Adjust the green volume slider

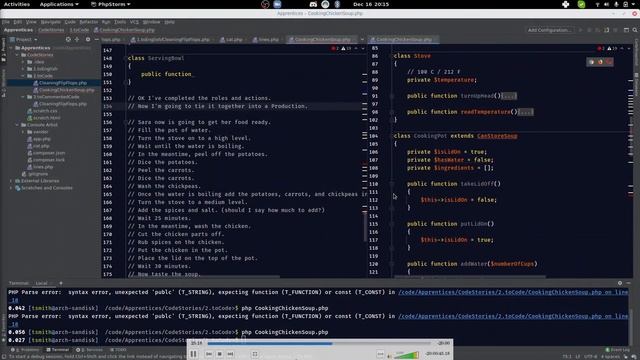pyautogui.click(x=406, y=355)
